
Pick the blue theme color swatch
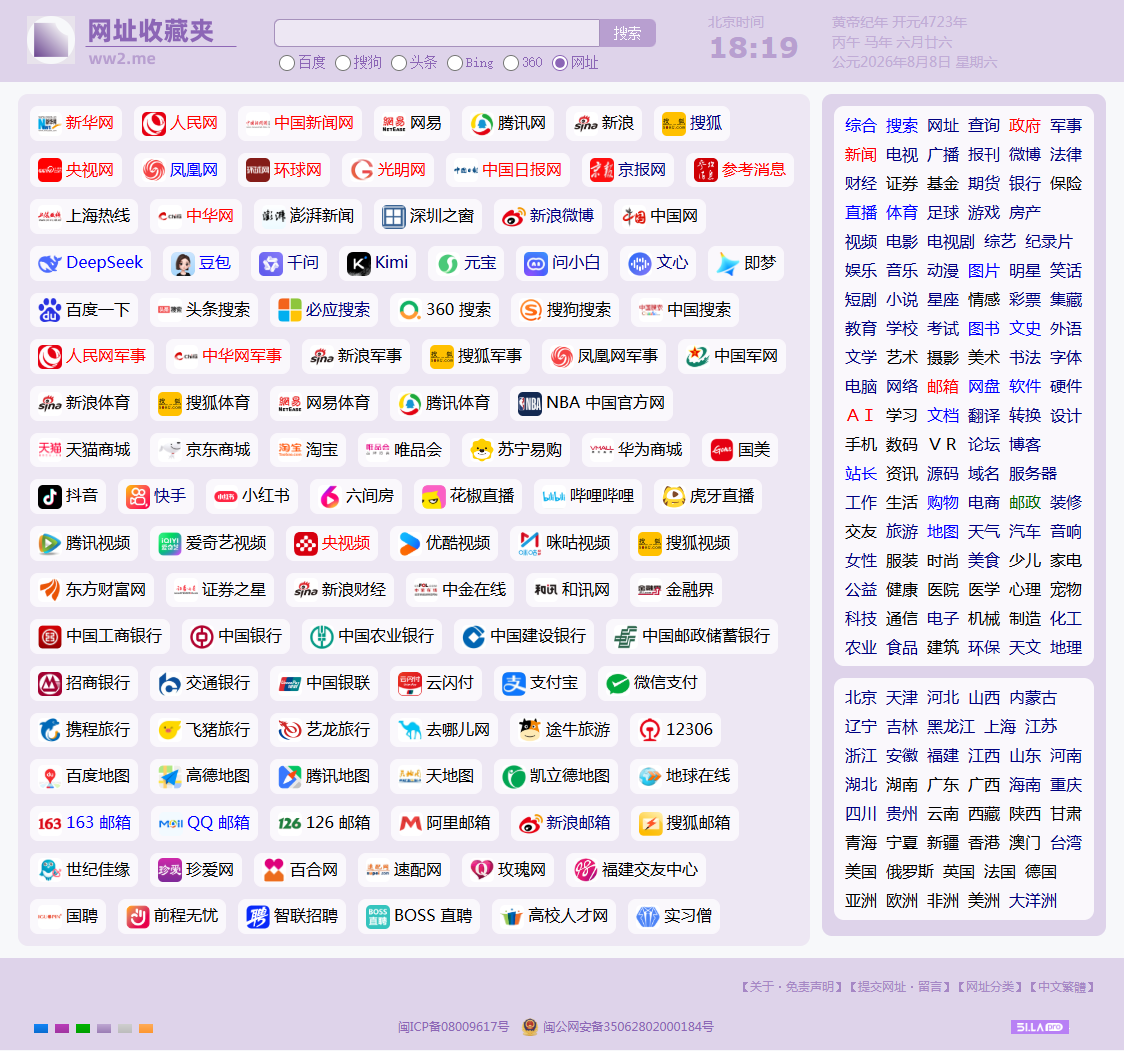41,1028
